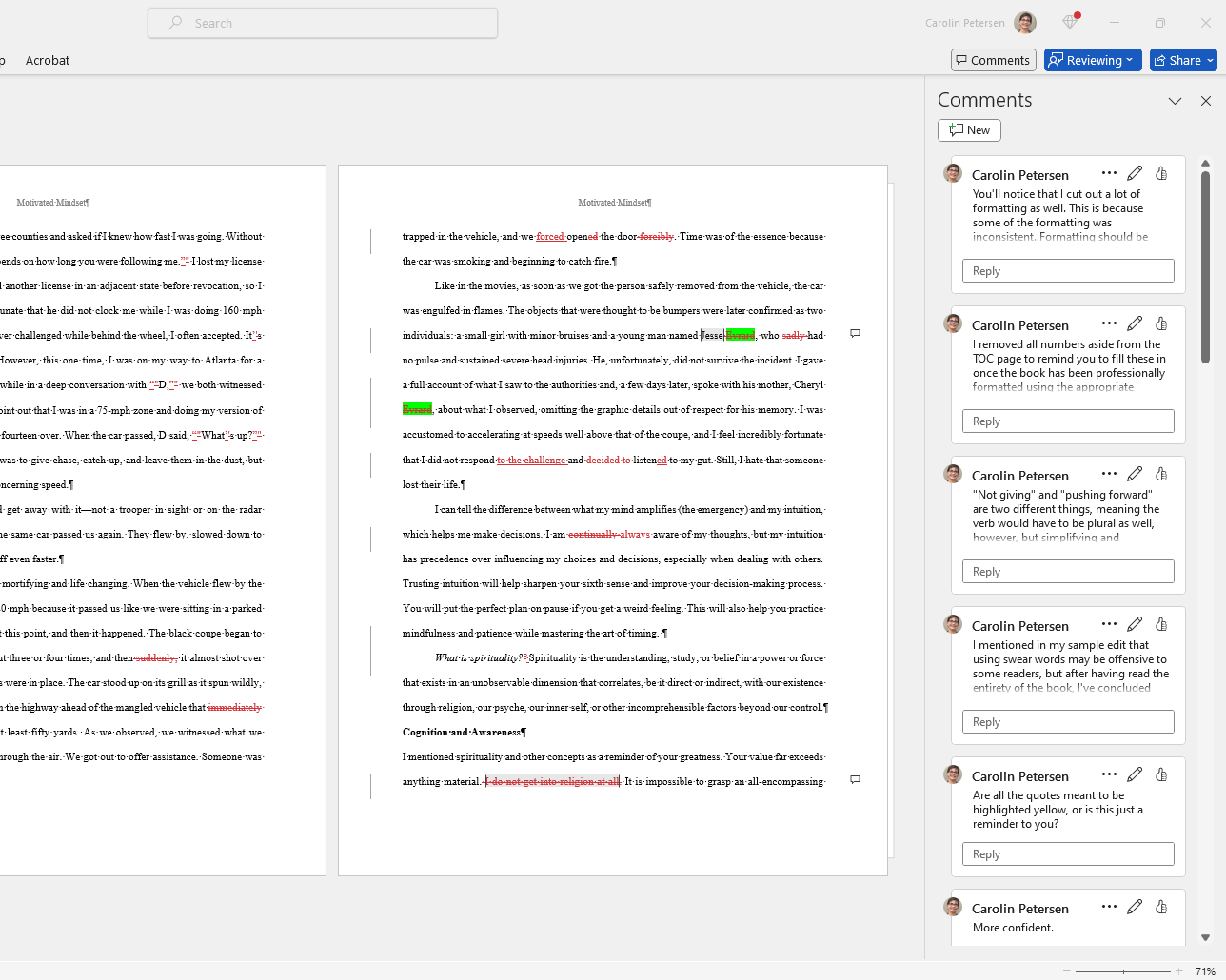
Task: Open more options on the formatting comment
Action: [x=1109, y=173]
